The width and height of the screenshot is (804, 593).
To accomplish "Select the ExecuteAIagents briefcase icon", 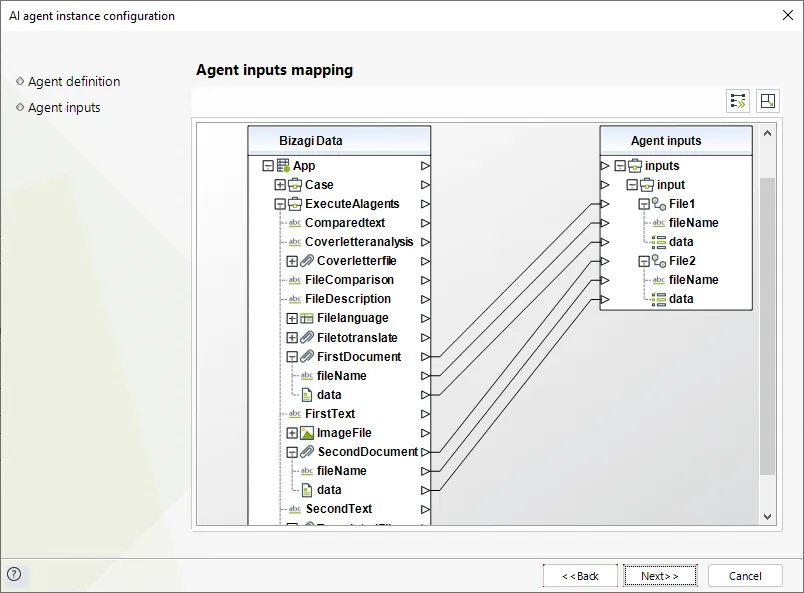I will pyautogui.click(x=295, y=204).
